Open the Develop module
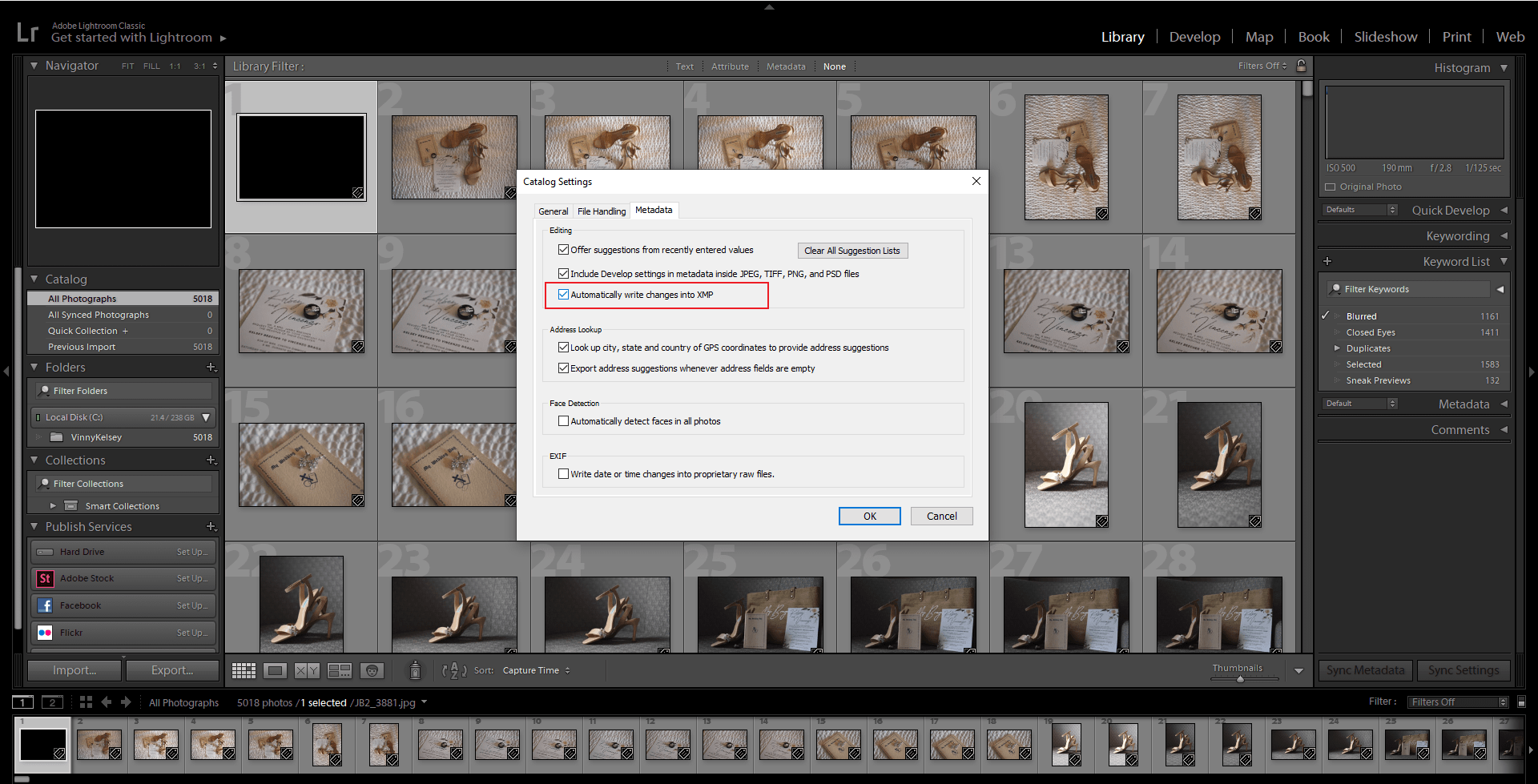The width and height of the screenshot is (1538, 784). 1194,37
